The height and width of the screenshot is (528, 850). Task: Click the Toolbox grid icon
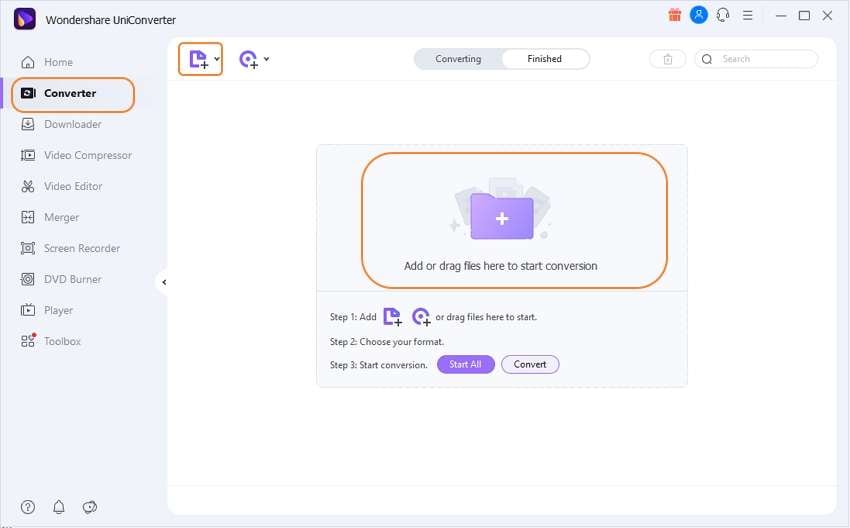(x=28, y=340)
